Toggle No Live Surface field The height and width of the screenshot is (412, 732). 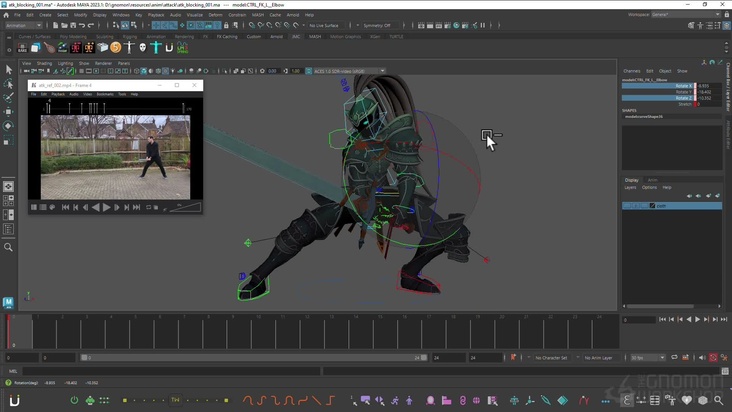tap(325, 26)
